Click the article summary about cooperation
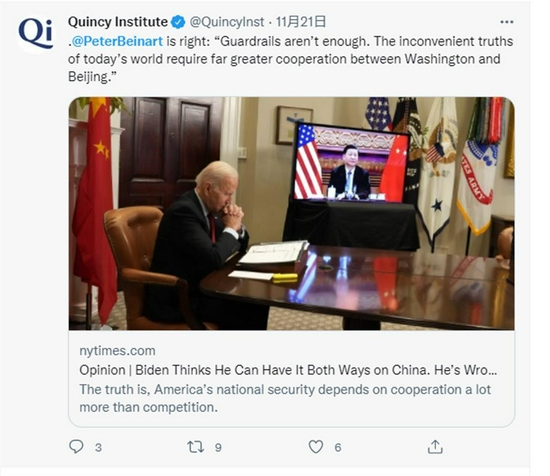Viewport: 550px width, 476px height. [285, 398]
